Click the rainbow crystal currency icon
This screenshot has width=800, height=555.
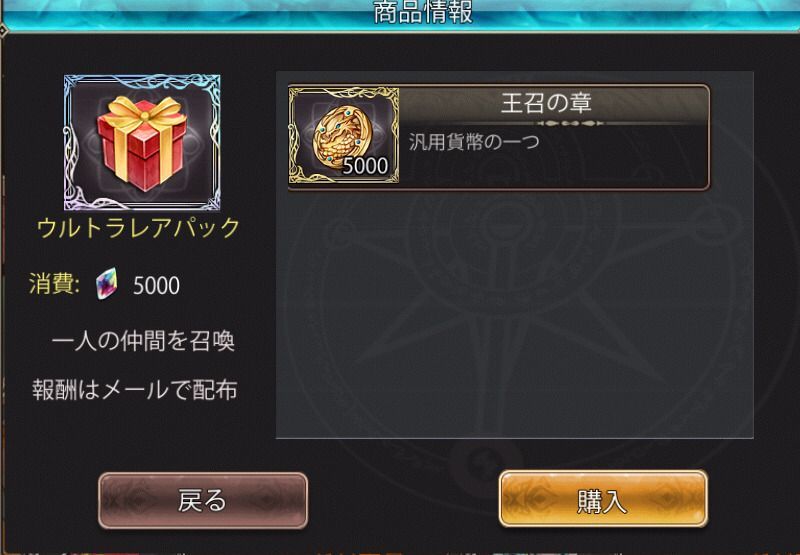(106, 284)
